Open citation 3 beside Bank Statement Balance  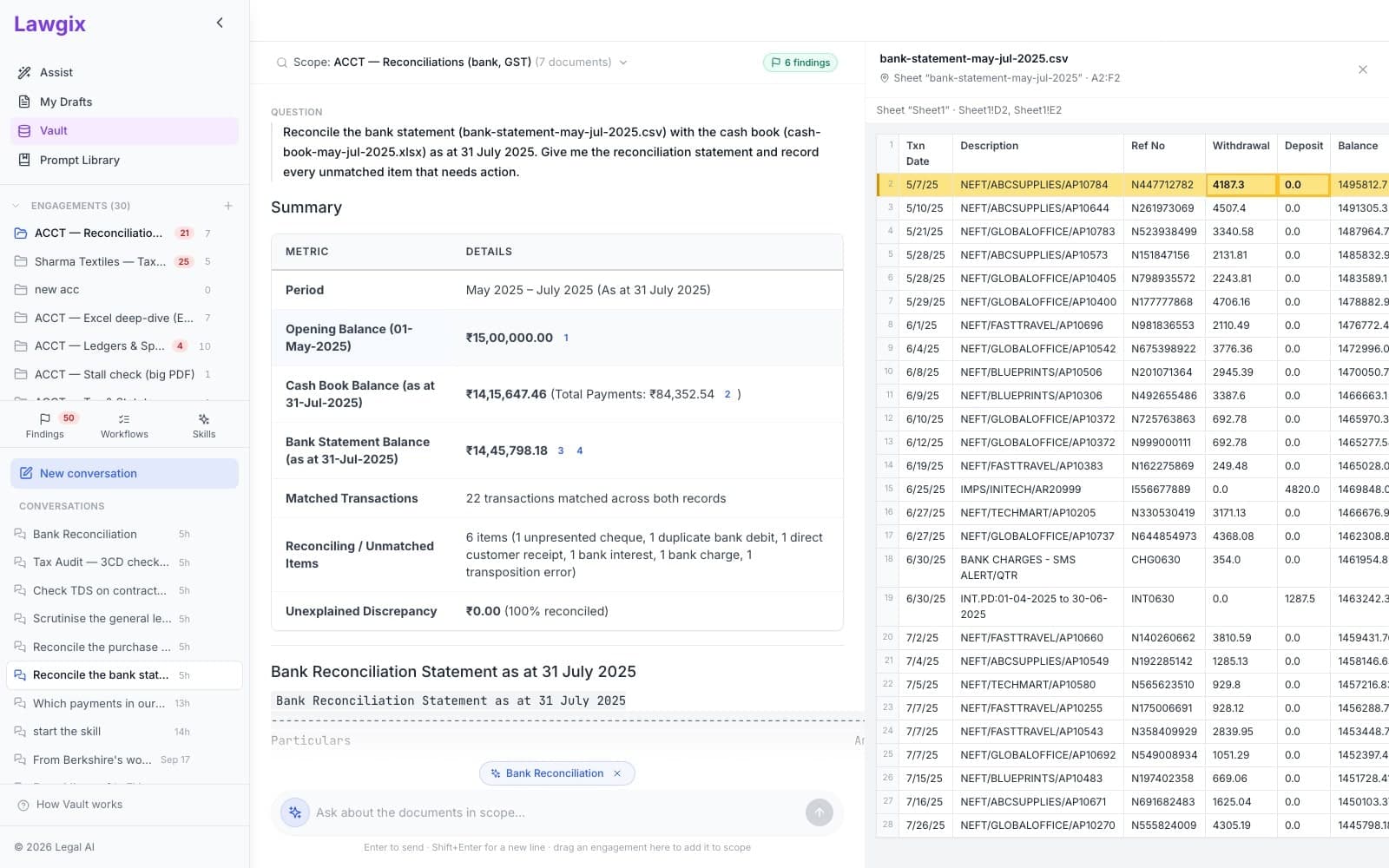pos(561,450)
